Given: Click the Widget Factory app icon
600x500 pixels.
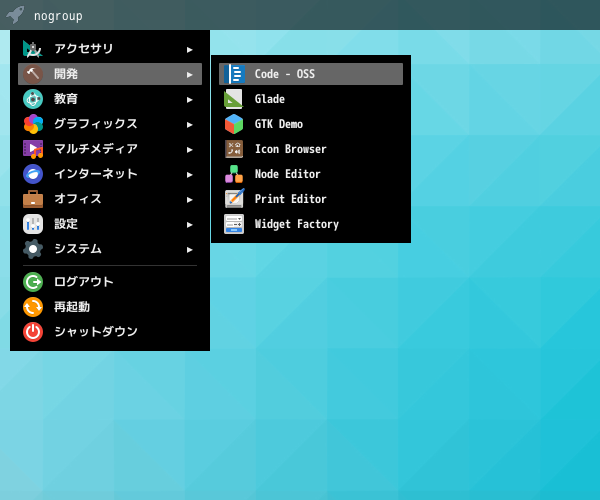Looking at the screenshot, I should pyautogui.click(x=234, y=224).
